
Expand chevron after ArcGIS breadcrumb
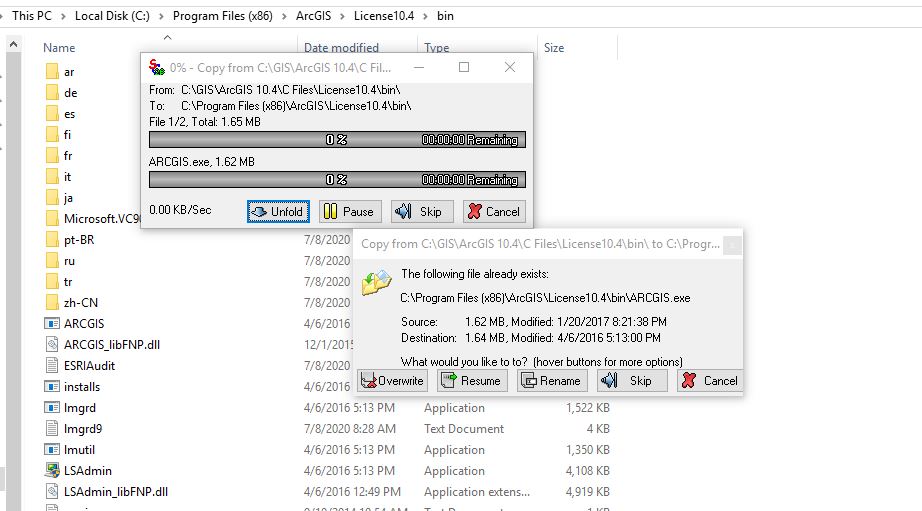[x=343, y=16]
